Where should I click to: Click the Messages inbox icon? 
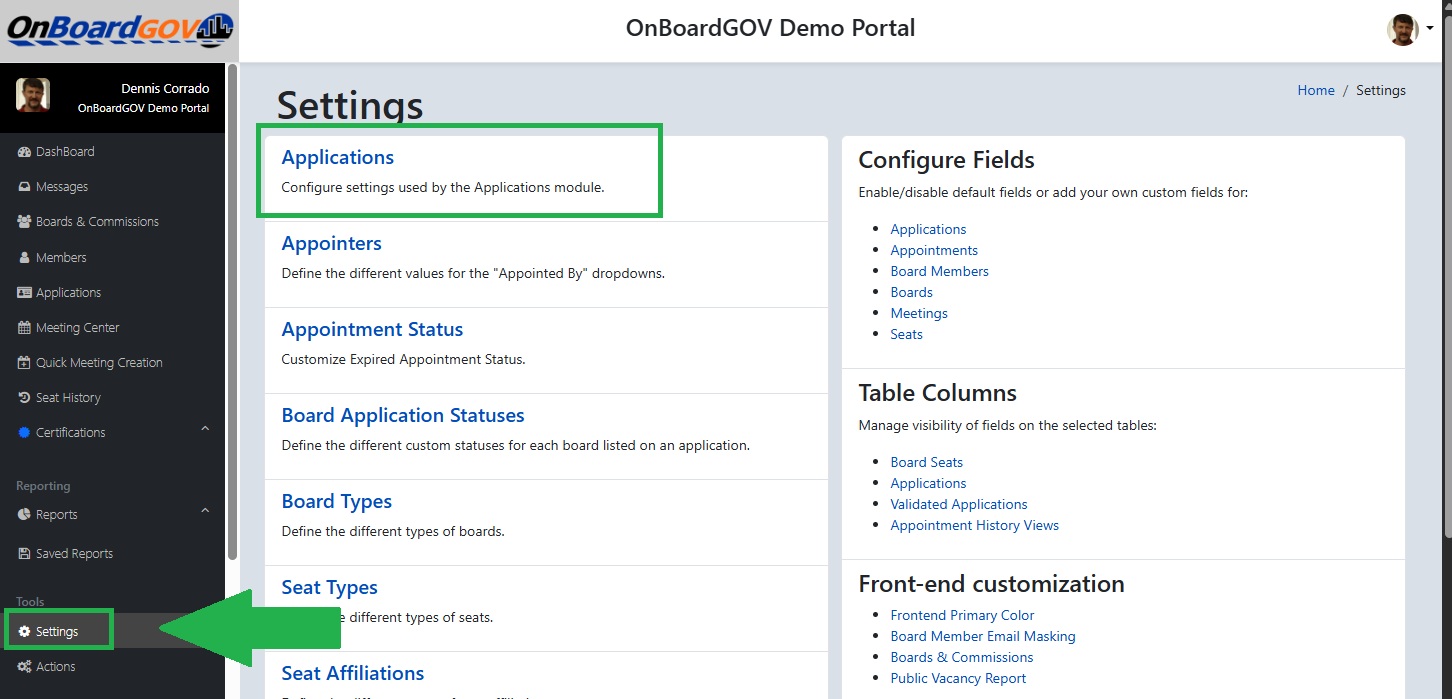[25, 187]
